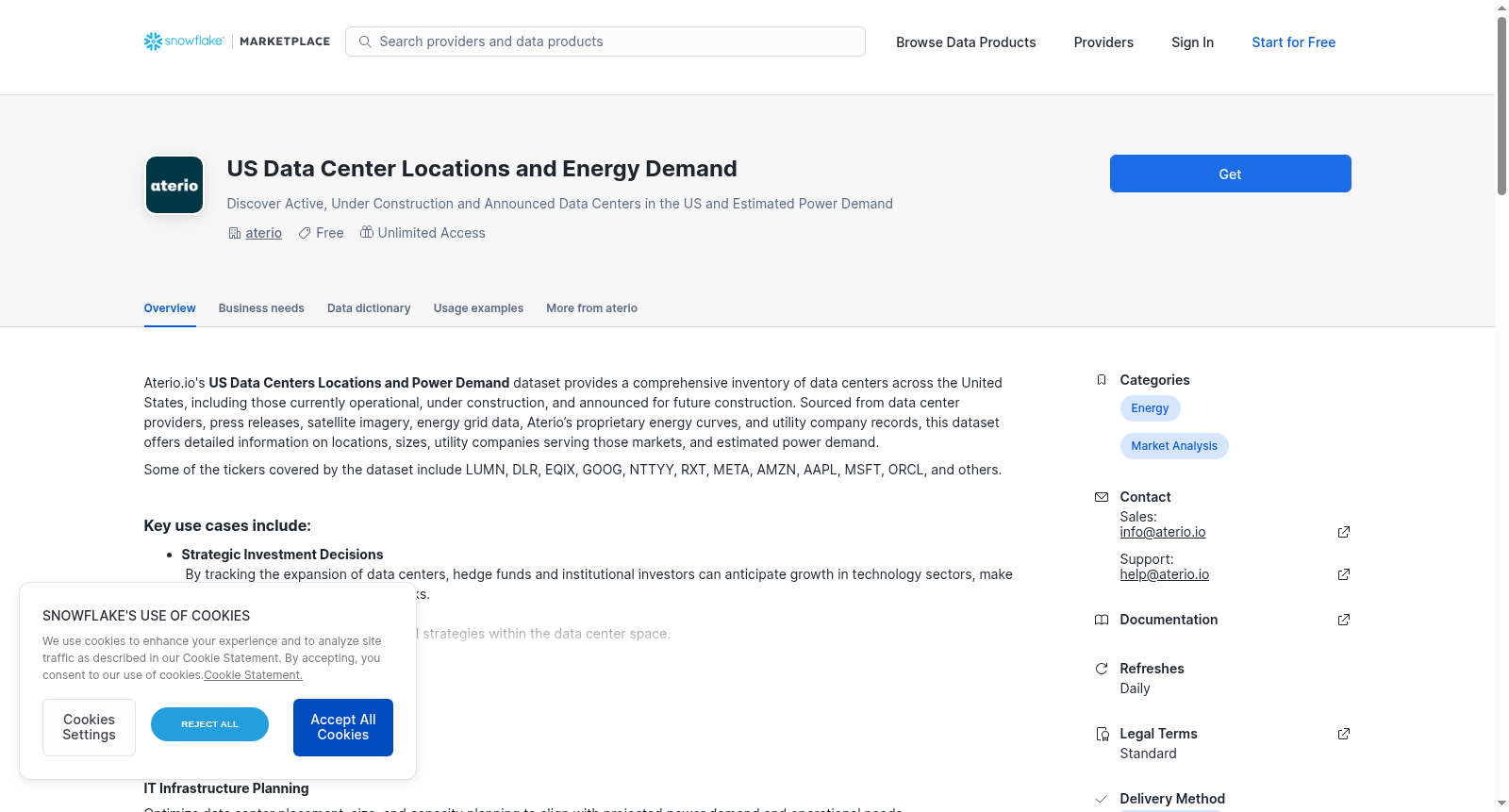Click the 'Daily' refresh value
This screenshot has width=1509, height=812.
(1135, 688)
